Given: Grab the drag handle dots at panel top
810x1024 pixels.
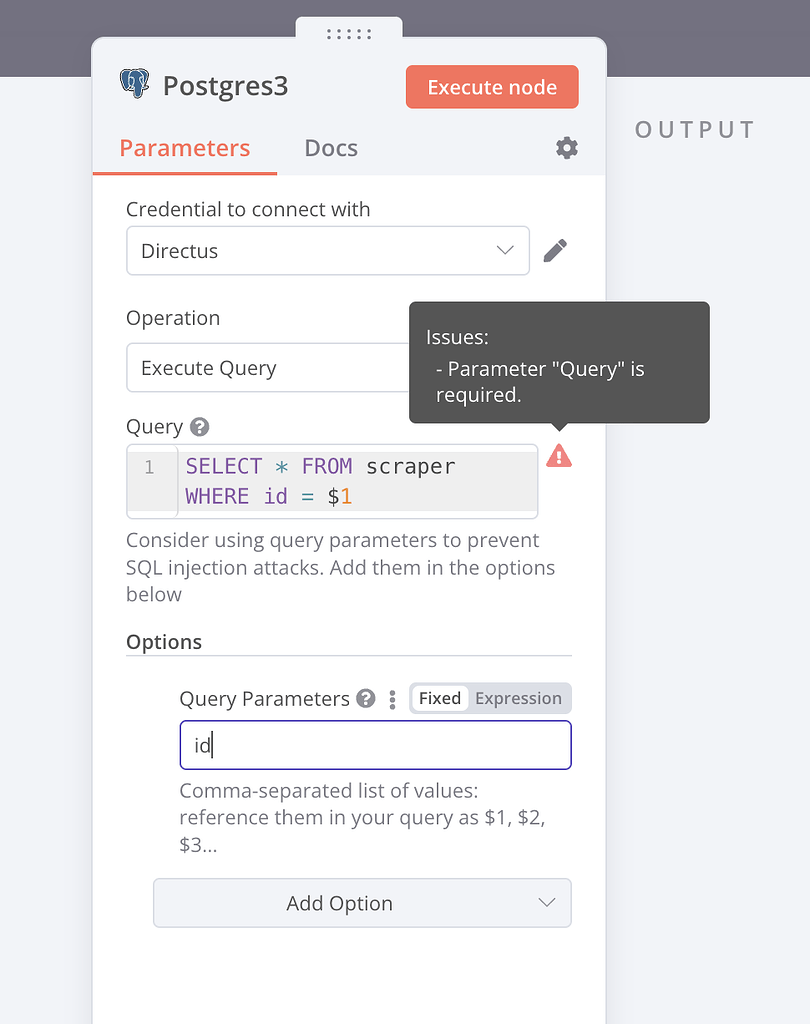Looking at the screenshot, I should (x=349, y=34).
